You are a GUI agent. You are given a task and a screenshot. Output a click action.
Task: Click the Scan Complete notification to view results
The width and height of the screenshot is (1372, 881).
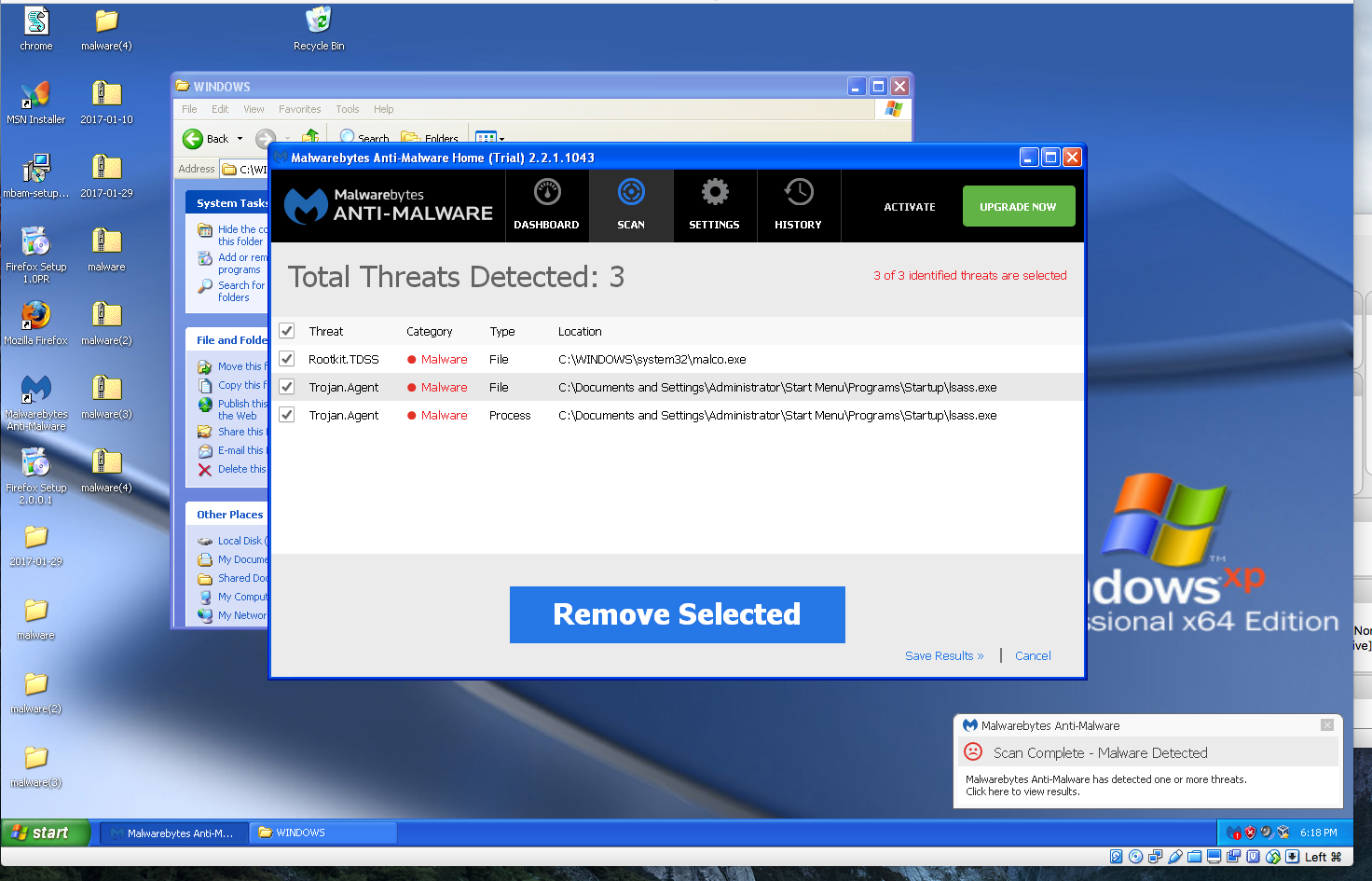click(x=1148, y=752)
